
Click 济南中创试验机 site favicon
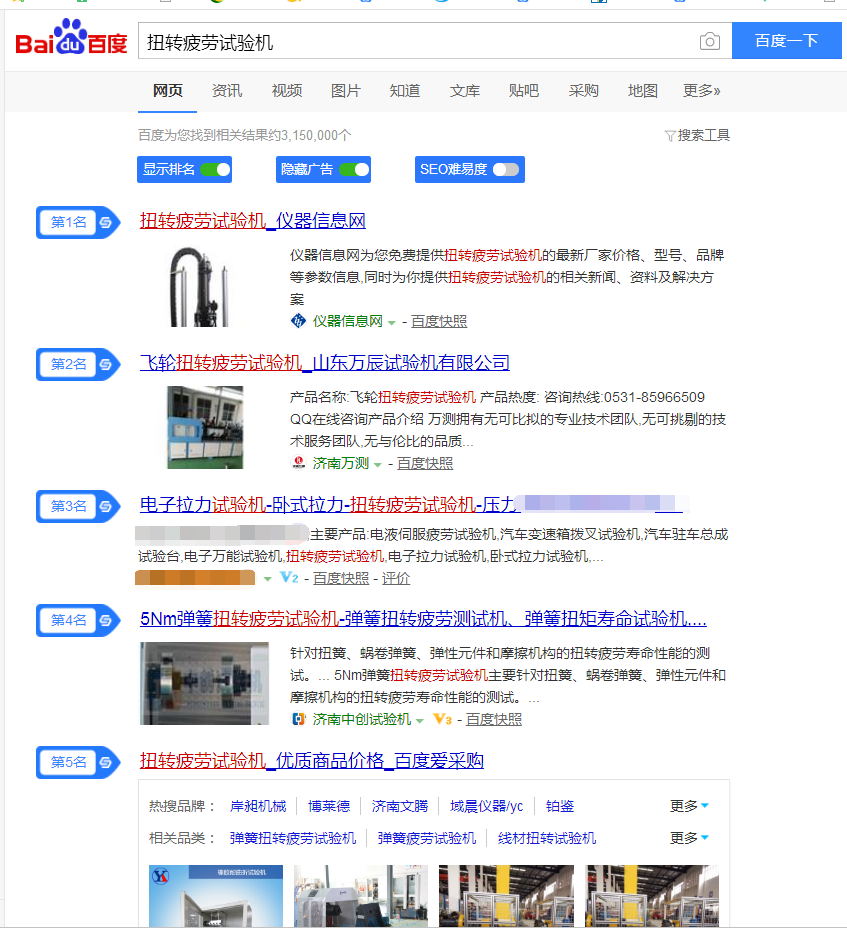299,719
